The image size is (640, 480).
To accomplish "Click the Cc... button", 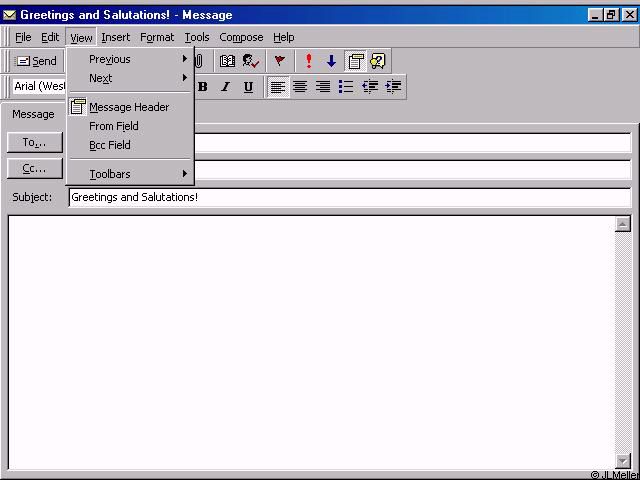I will (x=35, y=168).
